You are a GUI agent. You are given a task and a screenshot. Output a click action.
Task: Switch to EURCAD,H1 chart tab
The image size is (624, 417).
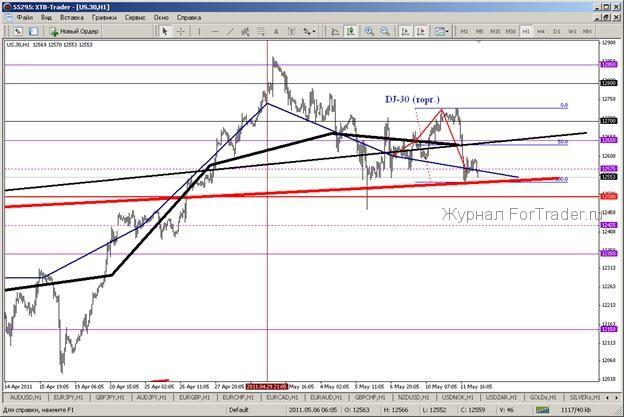pyautogui.click(x=282, y=397)
